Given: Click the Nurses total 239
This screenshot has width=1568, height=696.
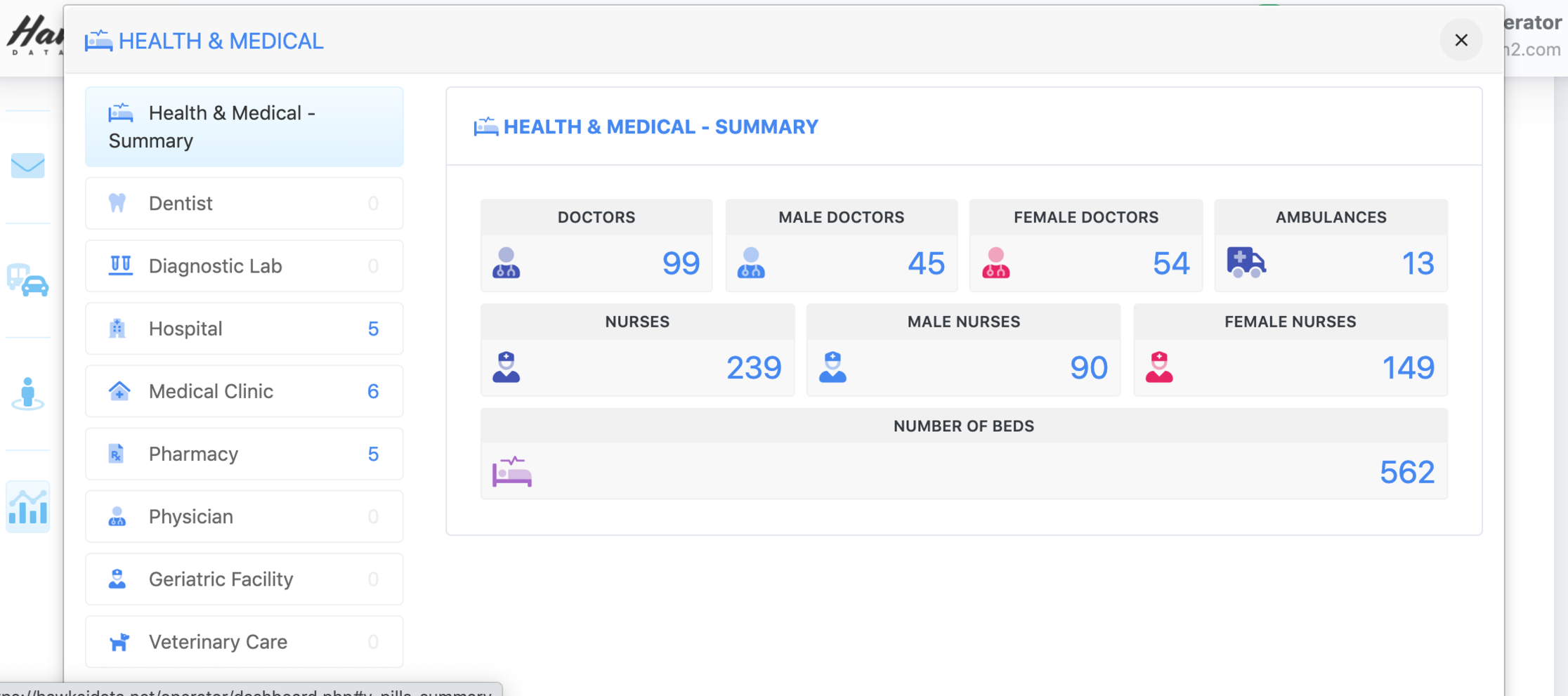Looking at the screenshot, I should (754, 368).
